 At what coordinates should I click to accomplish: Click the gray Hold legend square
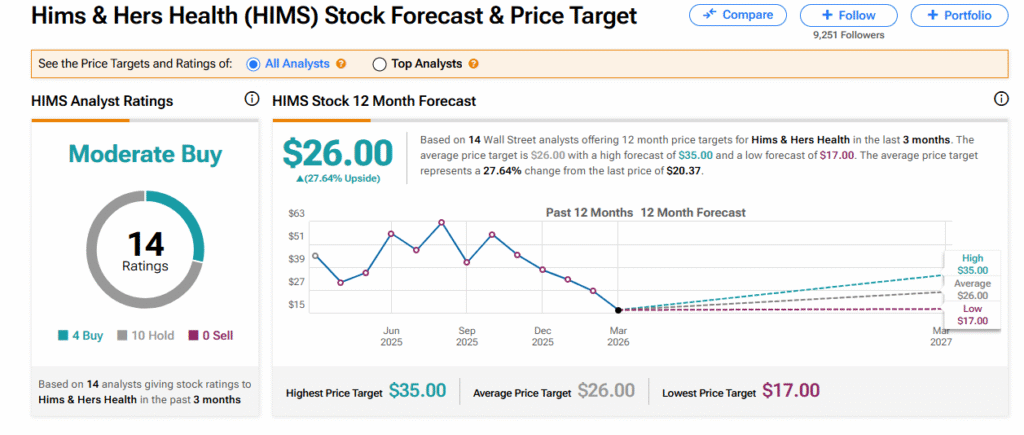[x=123, y=336]
